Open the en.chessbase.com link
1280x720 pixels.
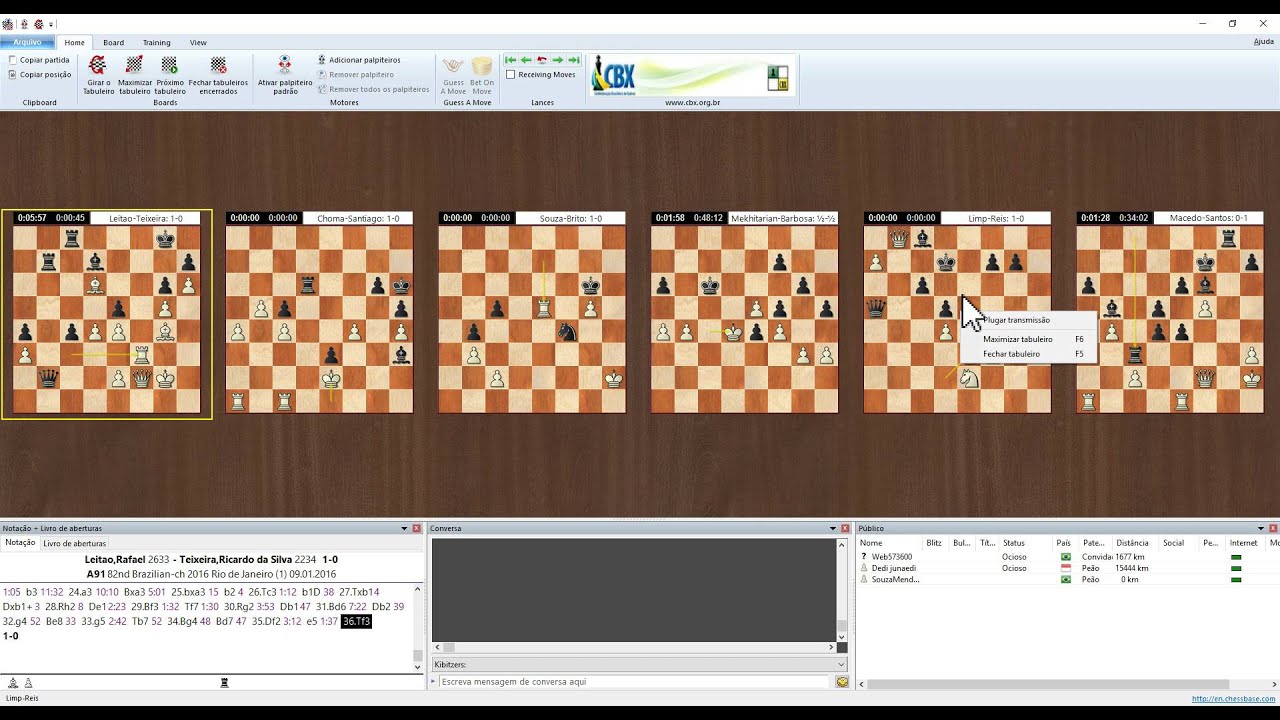(1233, 699)
